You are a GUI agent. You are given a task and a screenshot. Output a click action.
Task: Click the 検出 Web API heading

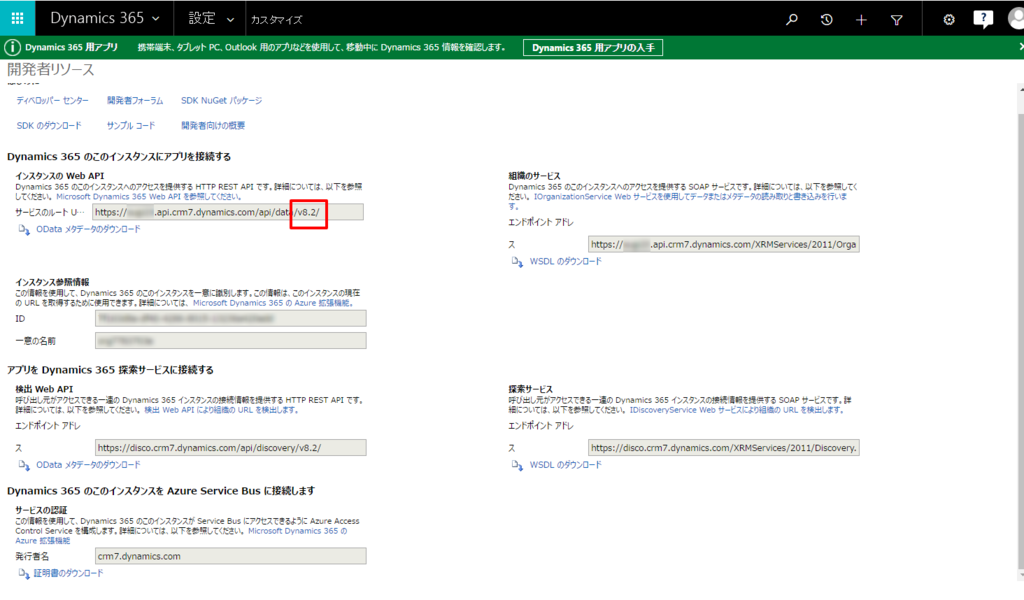point(44,389)
